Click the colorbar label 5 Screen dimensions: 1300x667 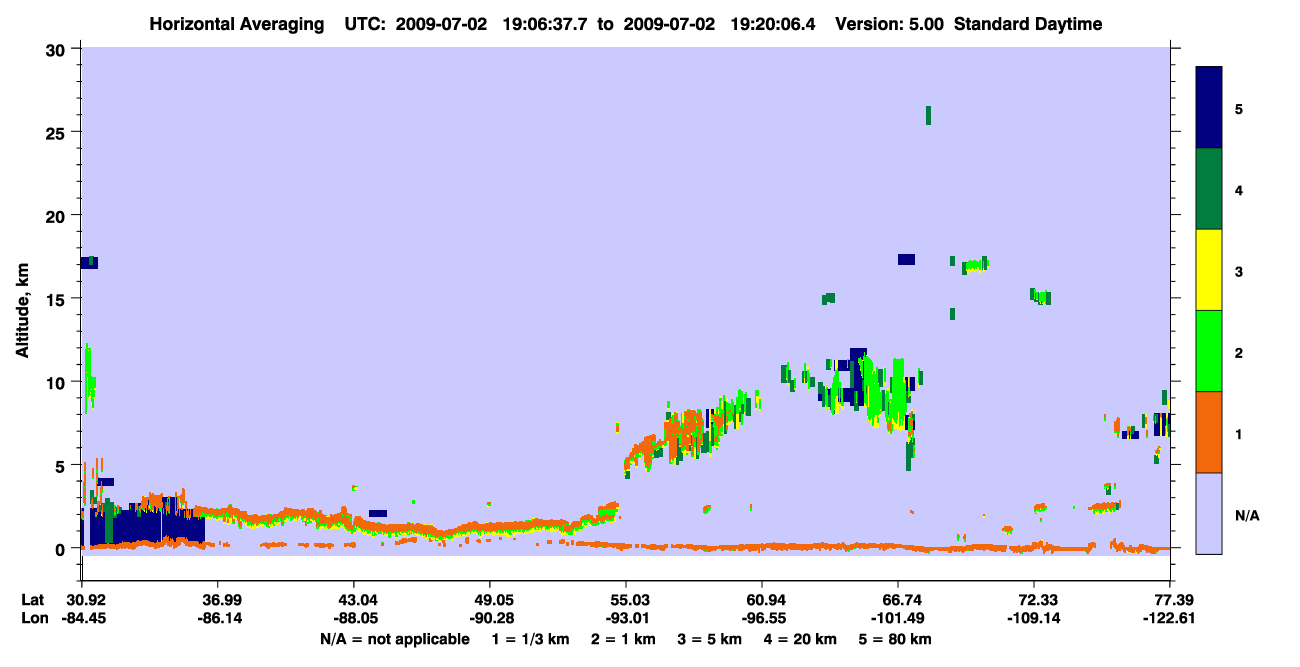tap(1239, 109)
